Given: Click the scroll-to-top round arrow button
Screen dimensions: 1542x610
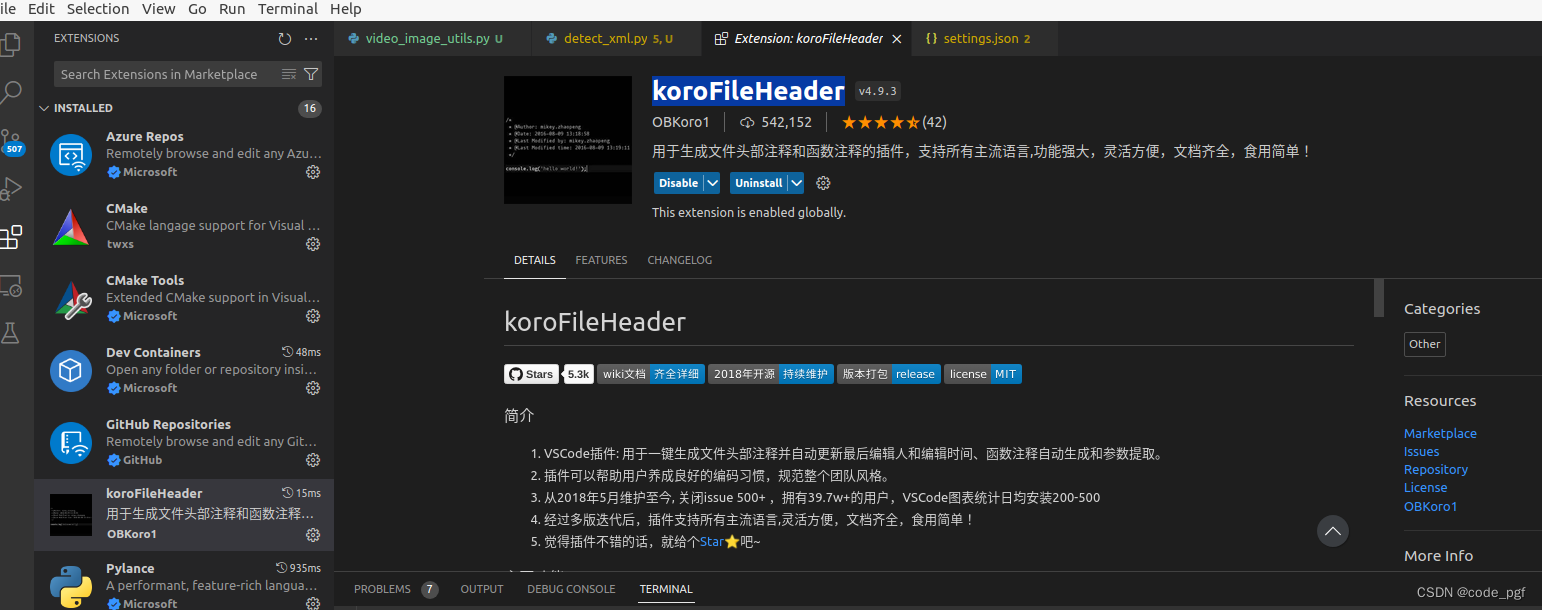Looking at the screenshot, I should click(1332, 531).
